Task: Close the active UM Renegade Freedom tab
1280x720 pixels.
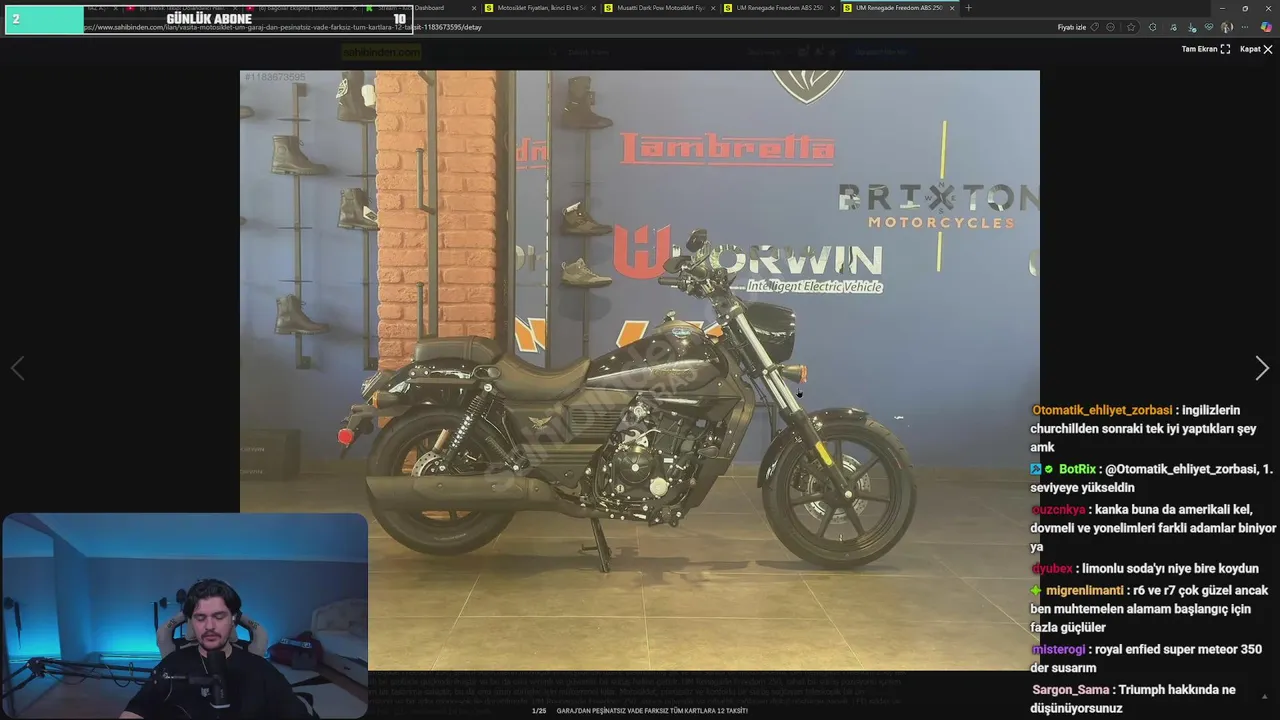Action: [x=952, y=8]
